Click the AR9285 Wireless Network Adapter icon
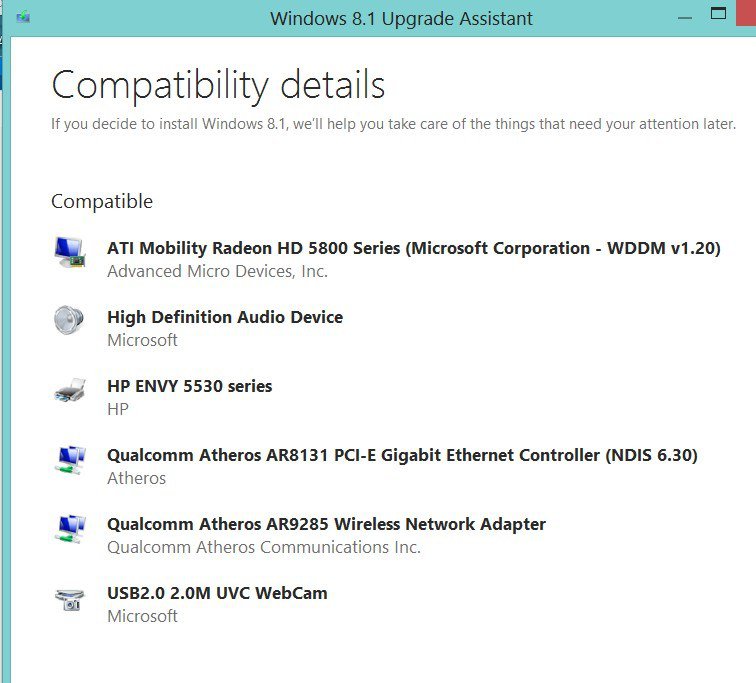Image resolution: width=756 pixels, height=683 pixels. (70, 529)
